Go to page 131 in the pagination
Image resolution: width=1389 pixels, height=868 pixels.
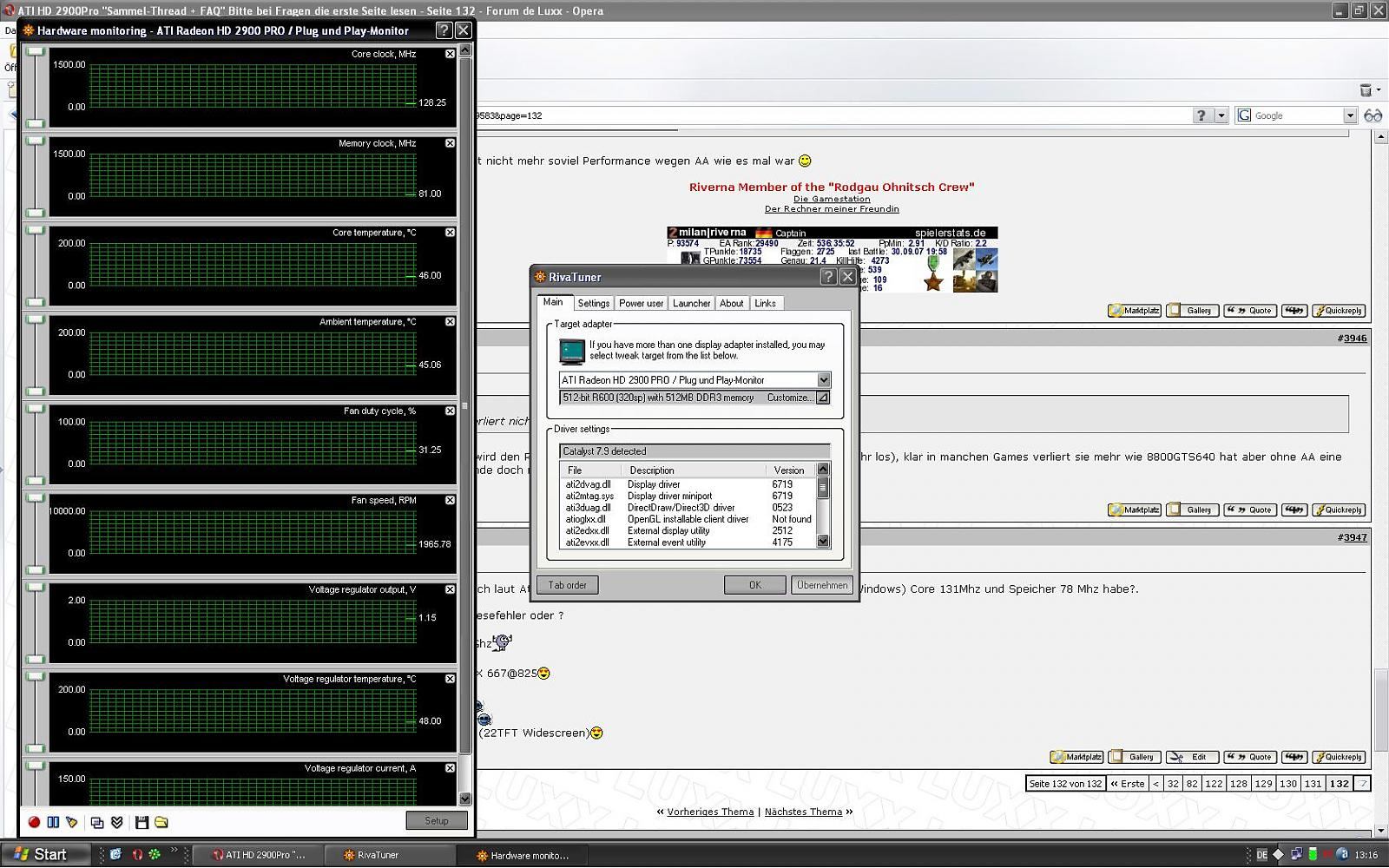pos(1313,783)
